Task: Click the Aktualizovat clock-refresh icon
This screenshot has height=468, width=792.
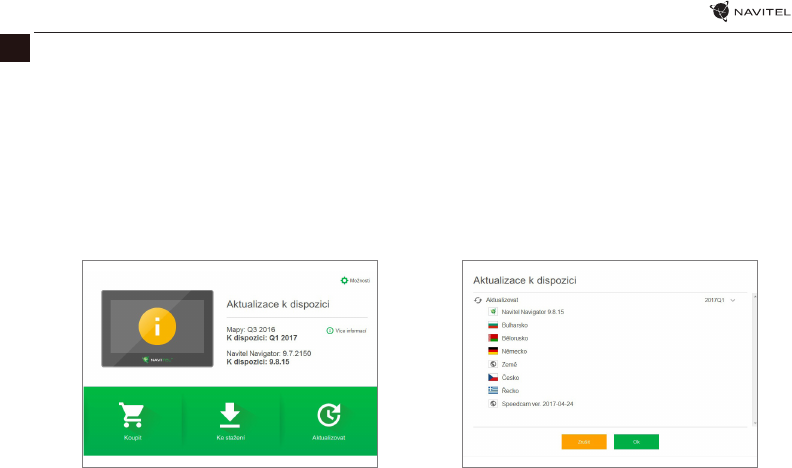Action: coord(329,415)
